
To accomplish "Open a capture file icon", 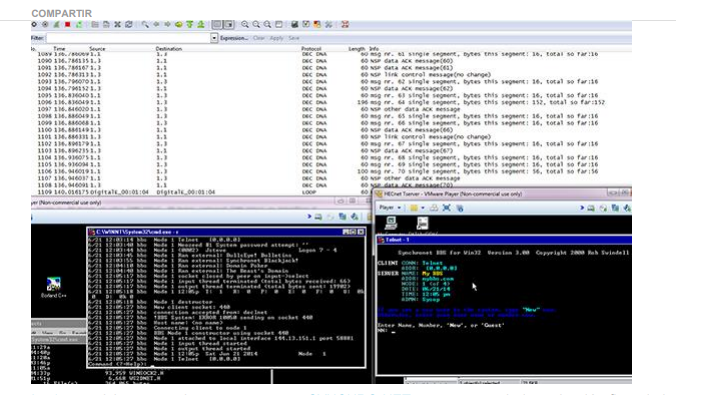I will [95, 25].
